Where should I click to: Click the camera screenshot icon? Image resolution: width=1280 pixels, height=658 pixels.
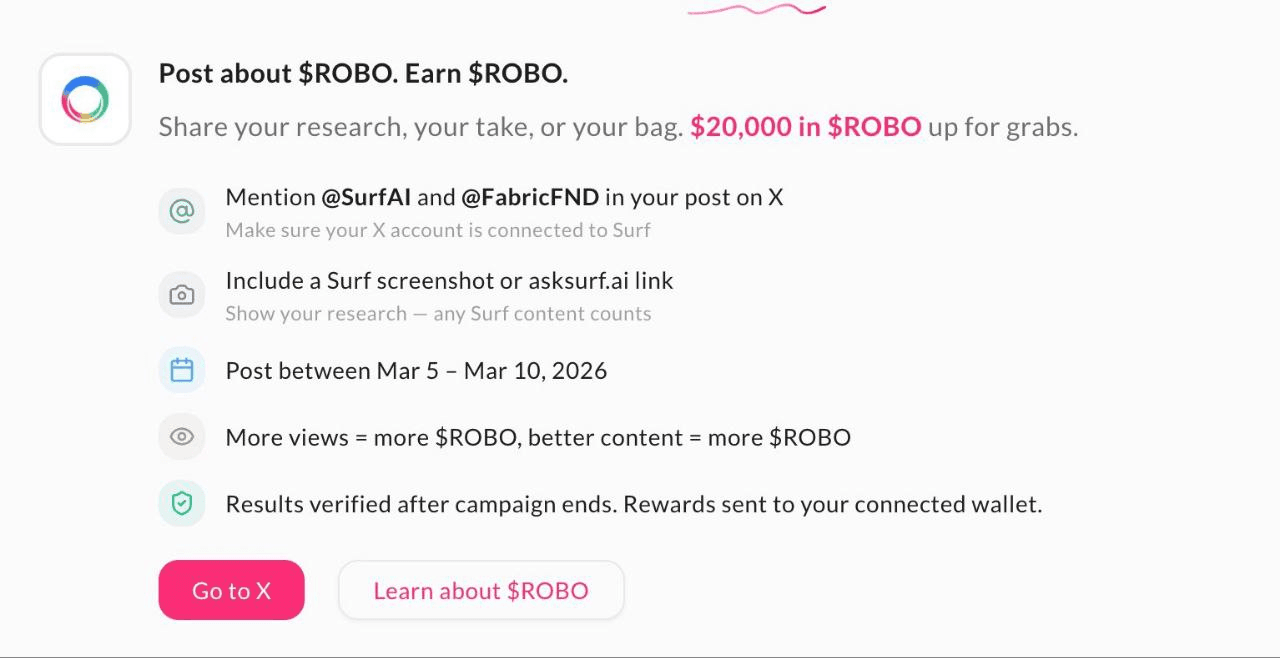182,295
